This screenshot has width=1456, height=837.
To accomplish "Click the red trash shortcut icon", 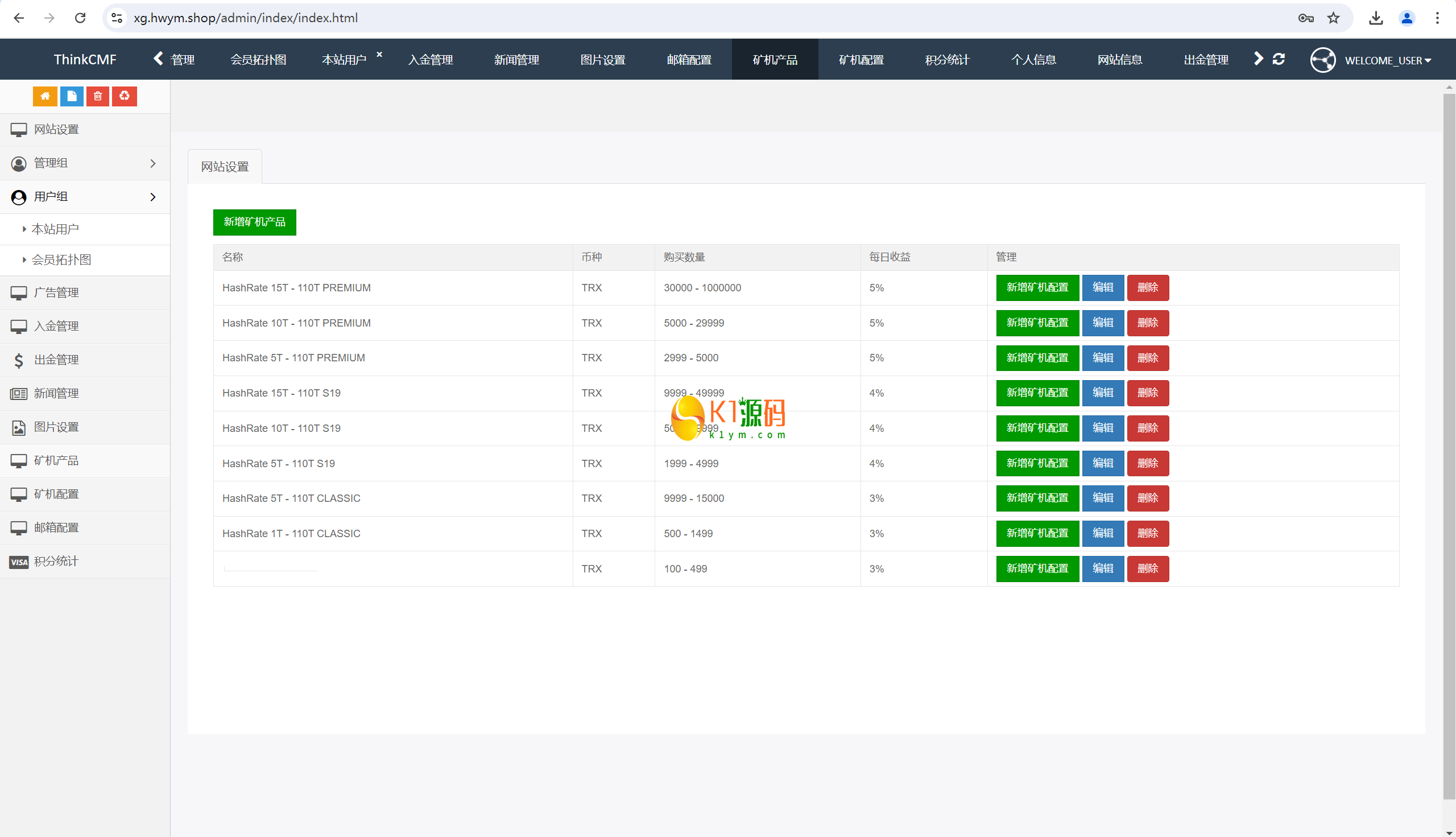I will coord(98,96).
